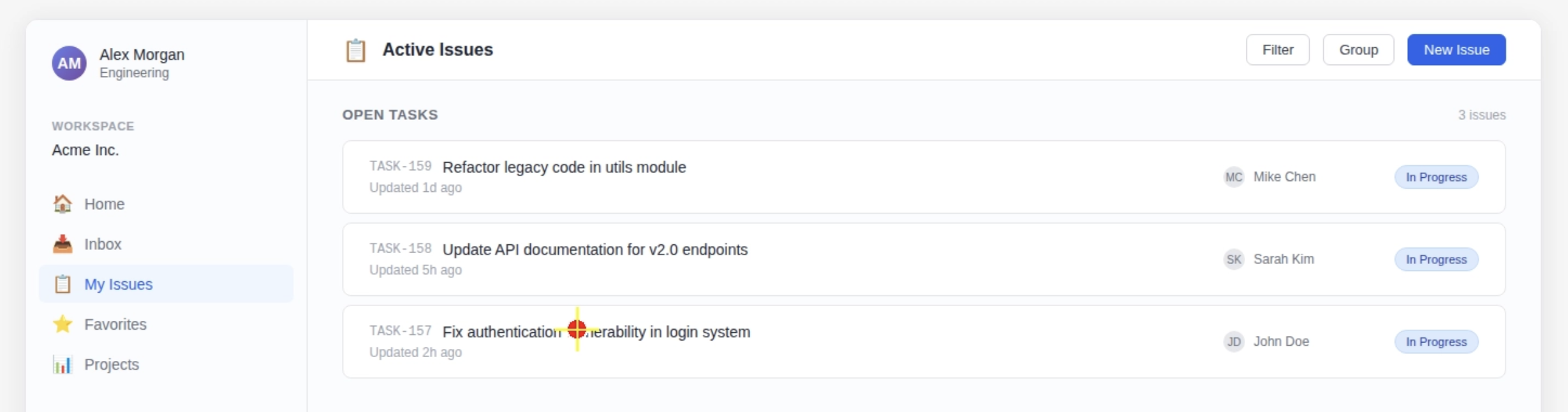Open the Inbox menu item
The height and width of the screenshot is (412, 1568).
pos(166,244)
